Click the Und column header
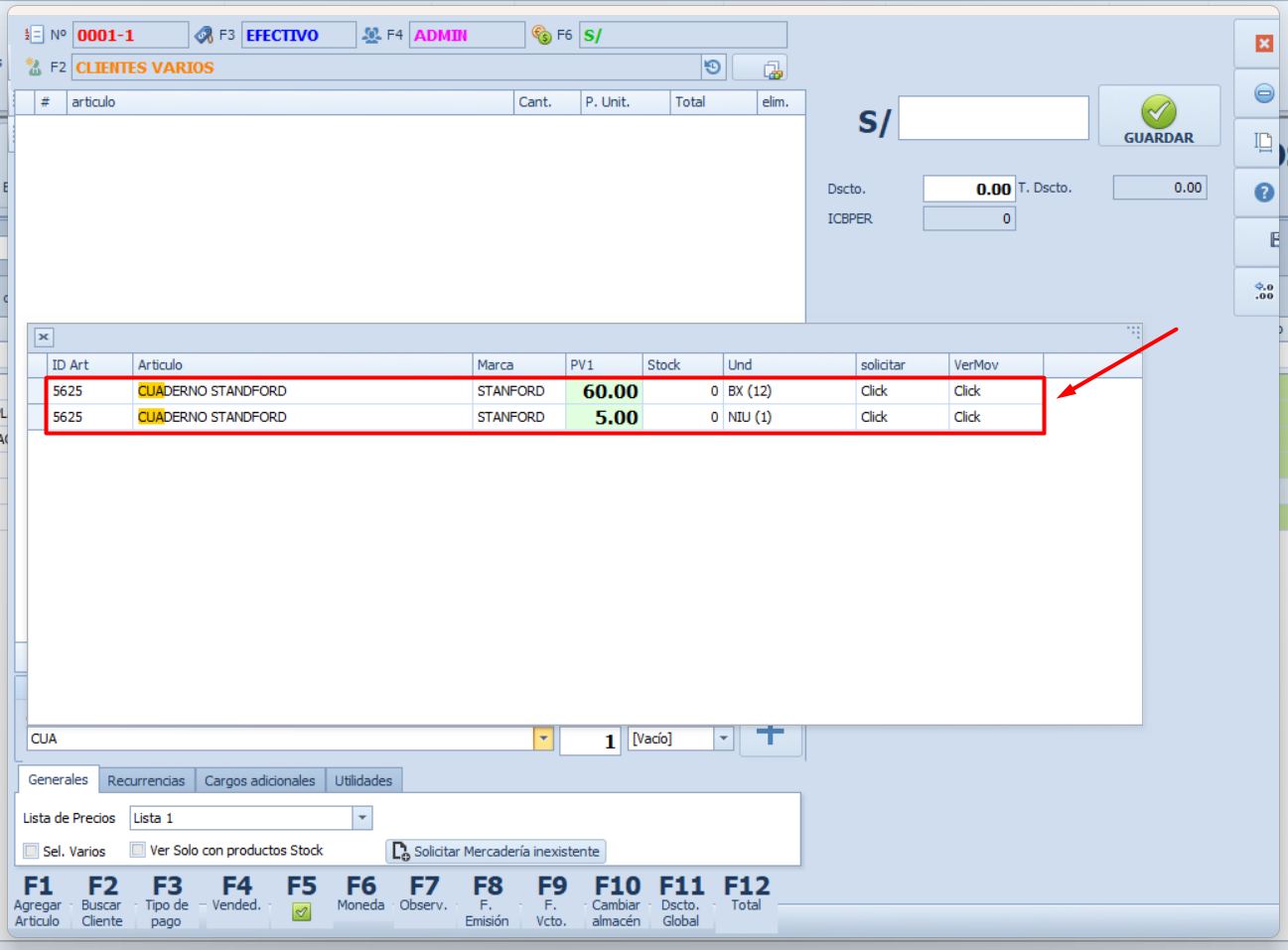 [789, 365]
